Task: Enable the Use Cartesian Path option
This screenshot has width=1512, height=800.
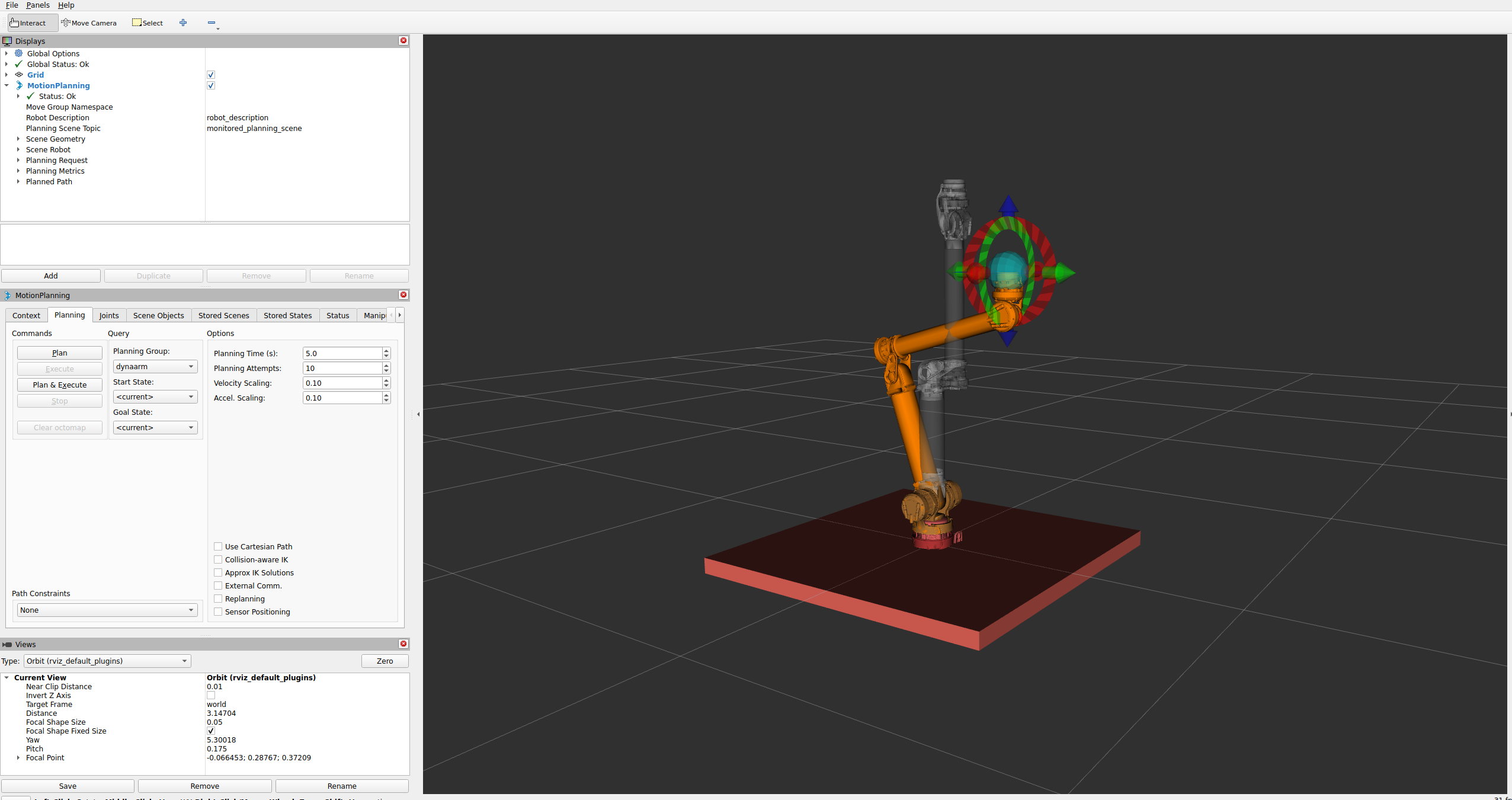Action: pos(218,546)
